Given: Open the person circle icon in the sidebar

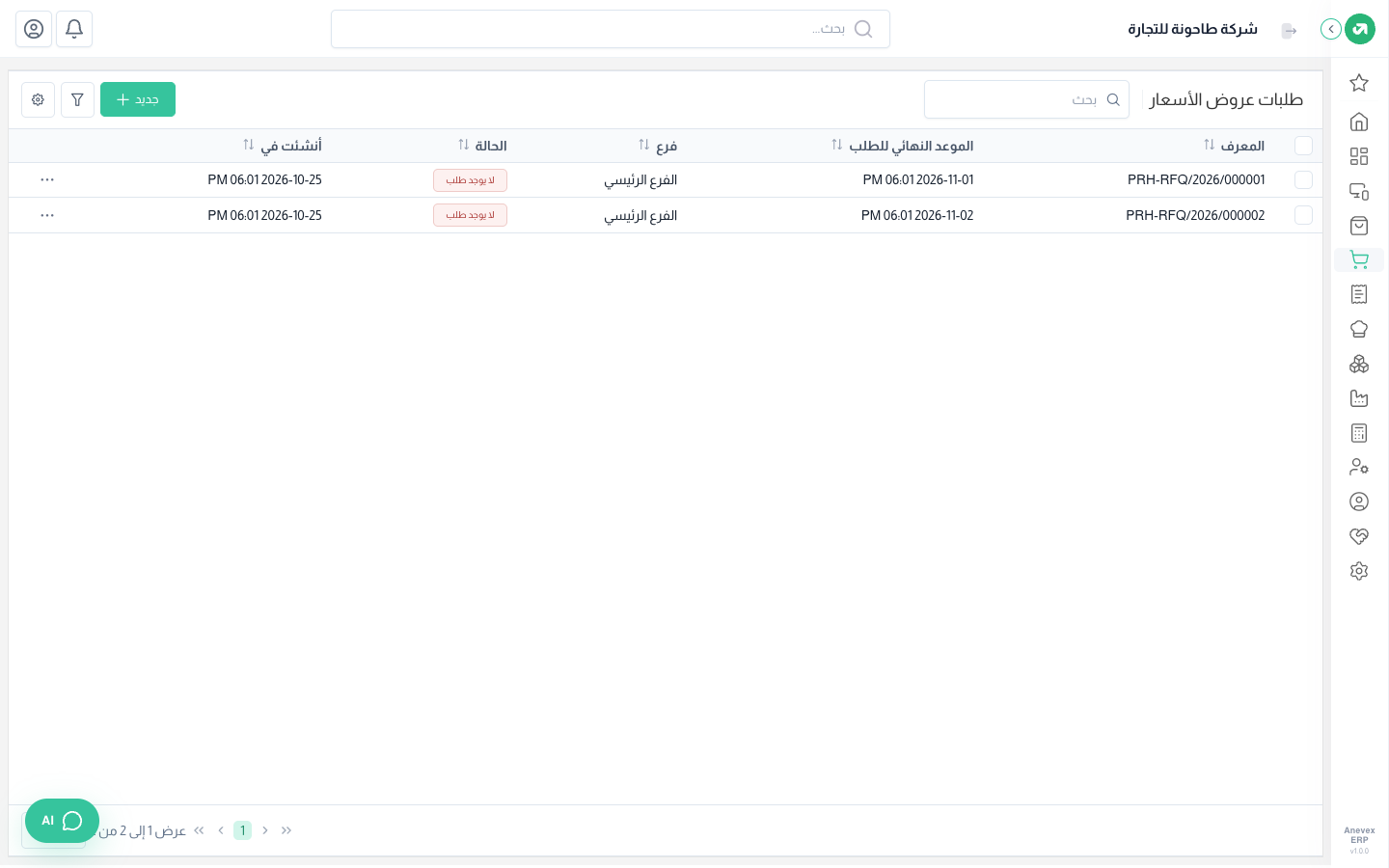Looking at the screenshot, I should pyautogui.click(x=1359, y=502).
